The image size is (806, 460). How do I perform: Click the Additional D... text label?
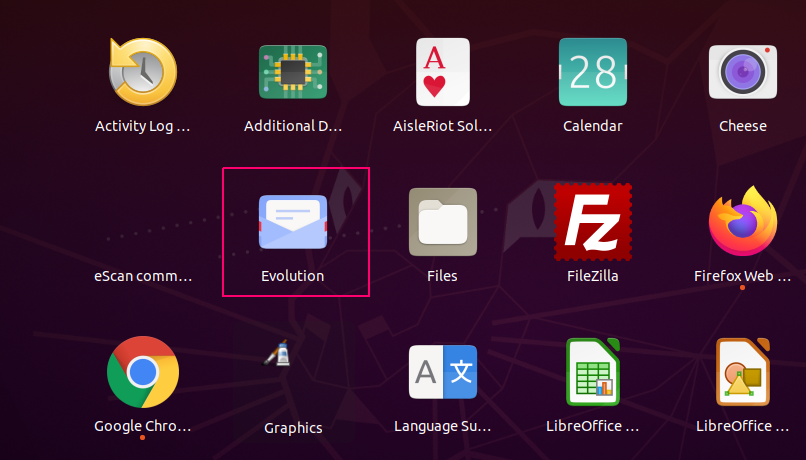tap(292, 126)
